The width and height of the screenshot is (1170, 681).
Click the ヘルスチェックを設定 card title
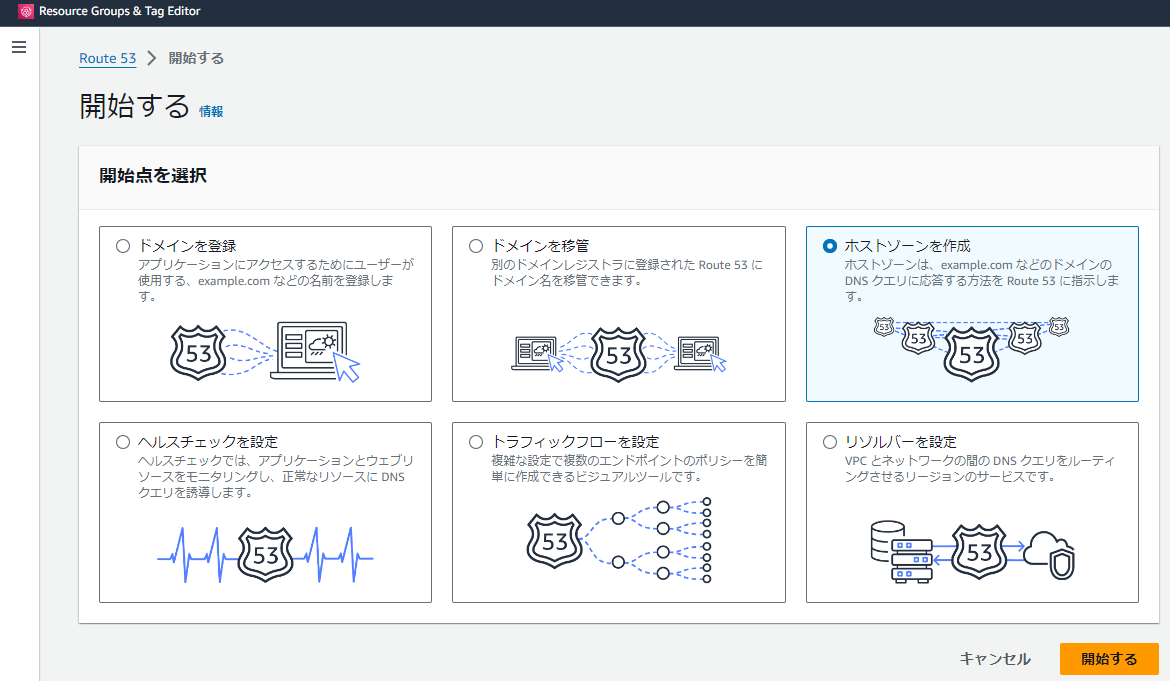[207, 442]
